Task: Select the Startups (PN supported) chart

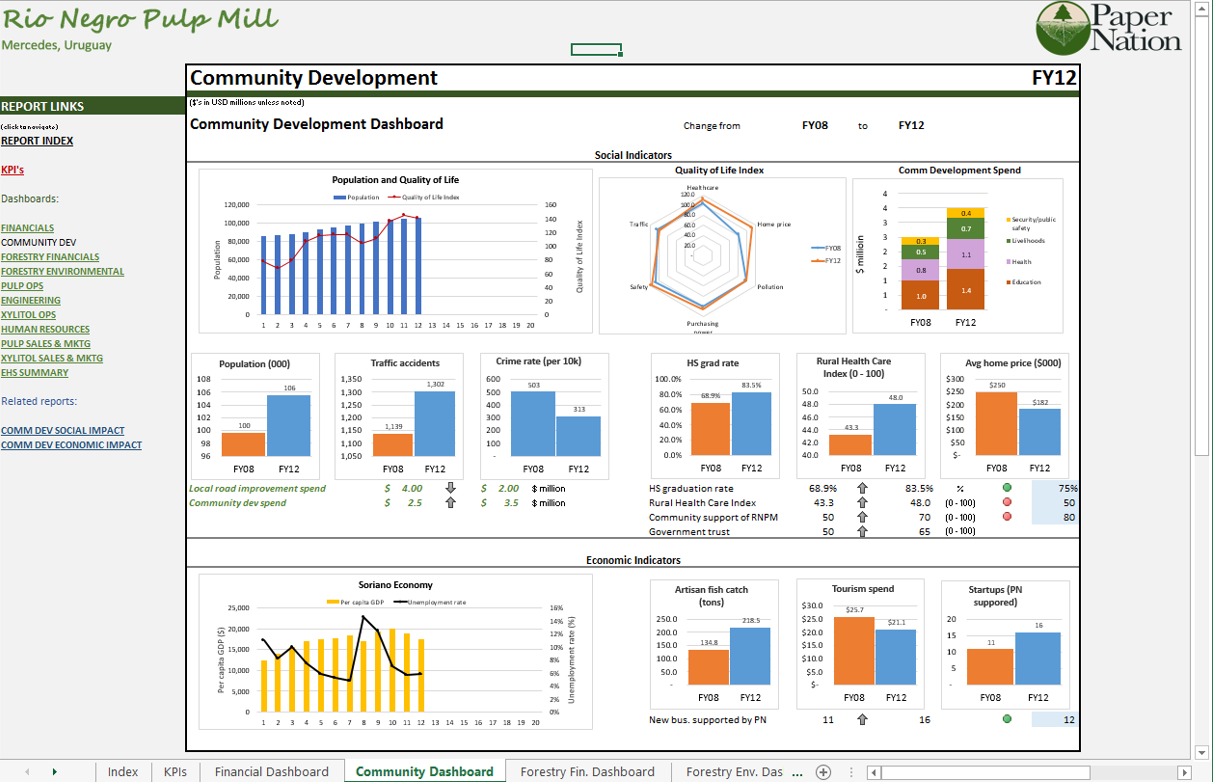Action: click(1005, 644)
